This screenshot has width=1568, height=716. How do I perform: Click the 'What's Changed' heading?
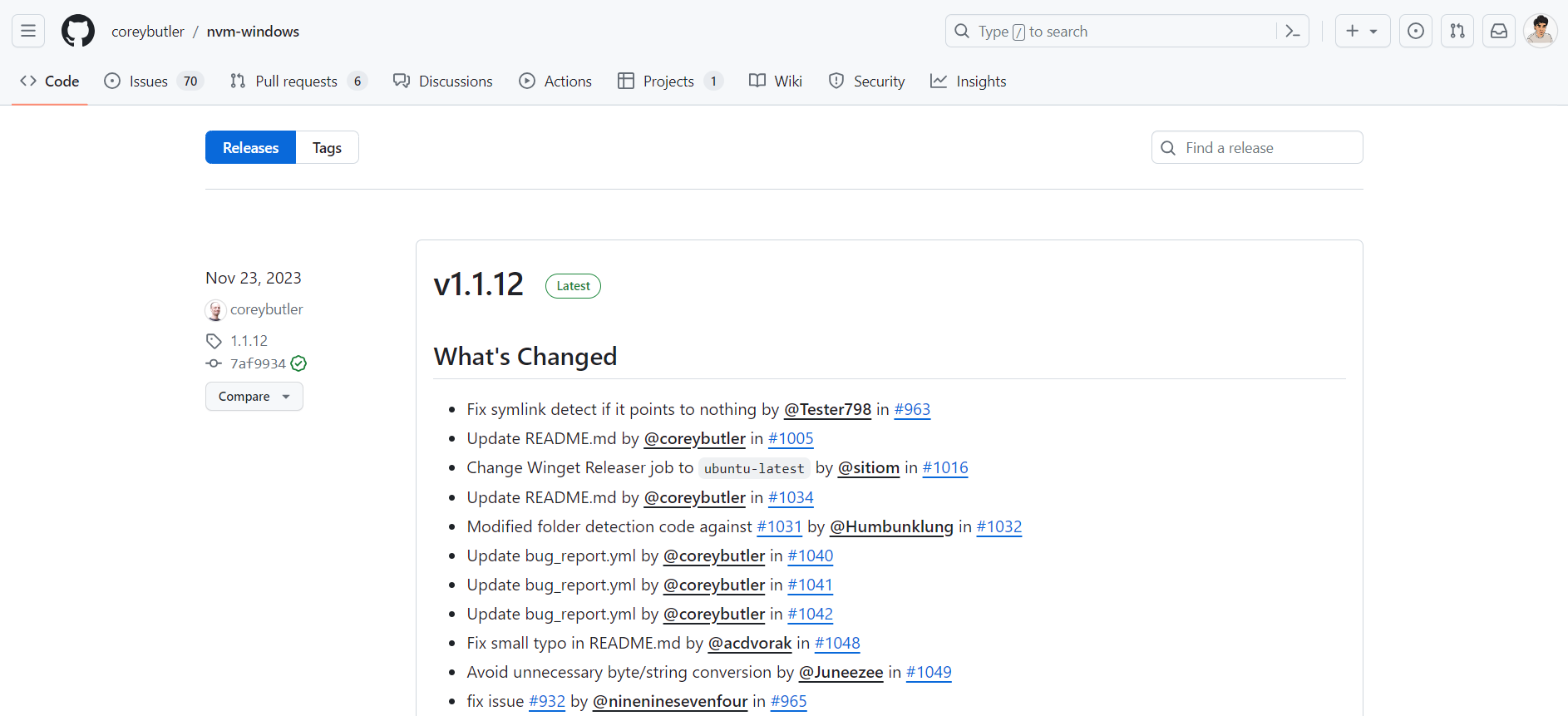tap(525, 356)
